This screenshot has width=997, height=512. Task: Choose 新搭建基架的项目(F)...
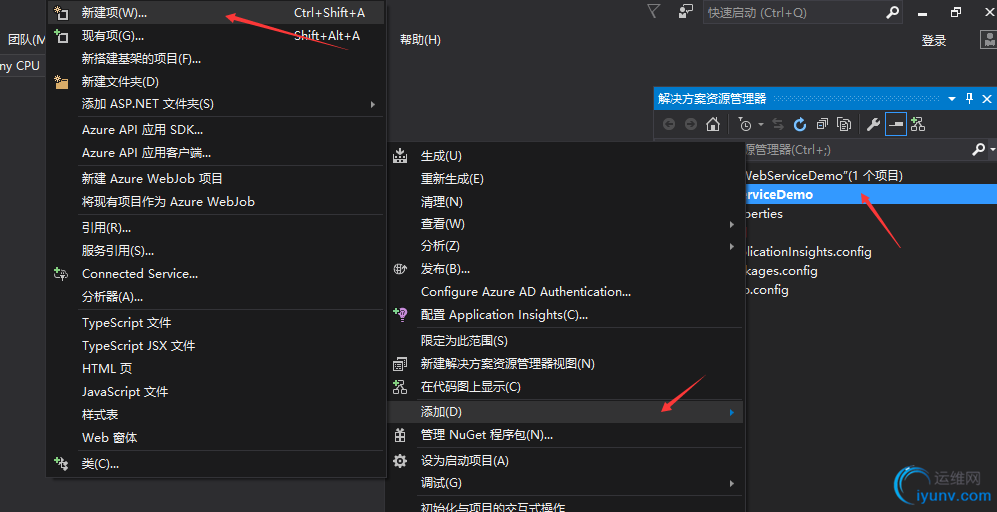click(x=216, y=59)
